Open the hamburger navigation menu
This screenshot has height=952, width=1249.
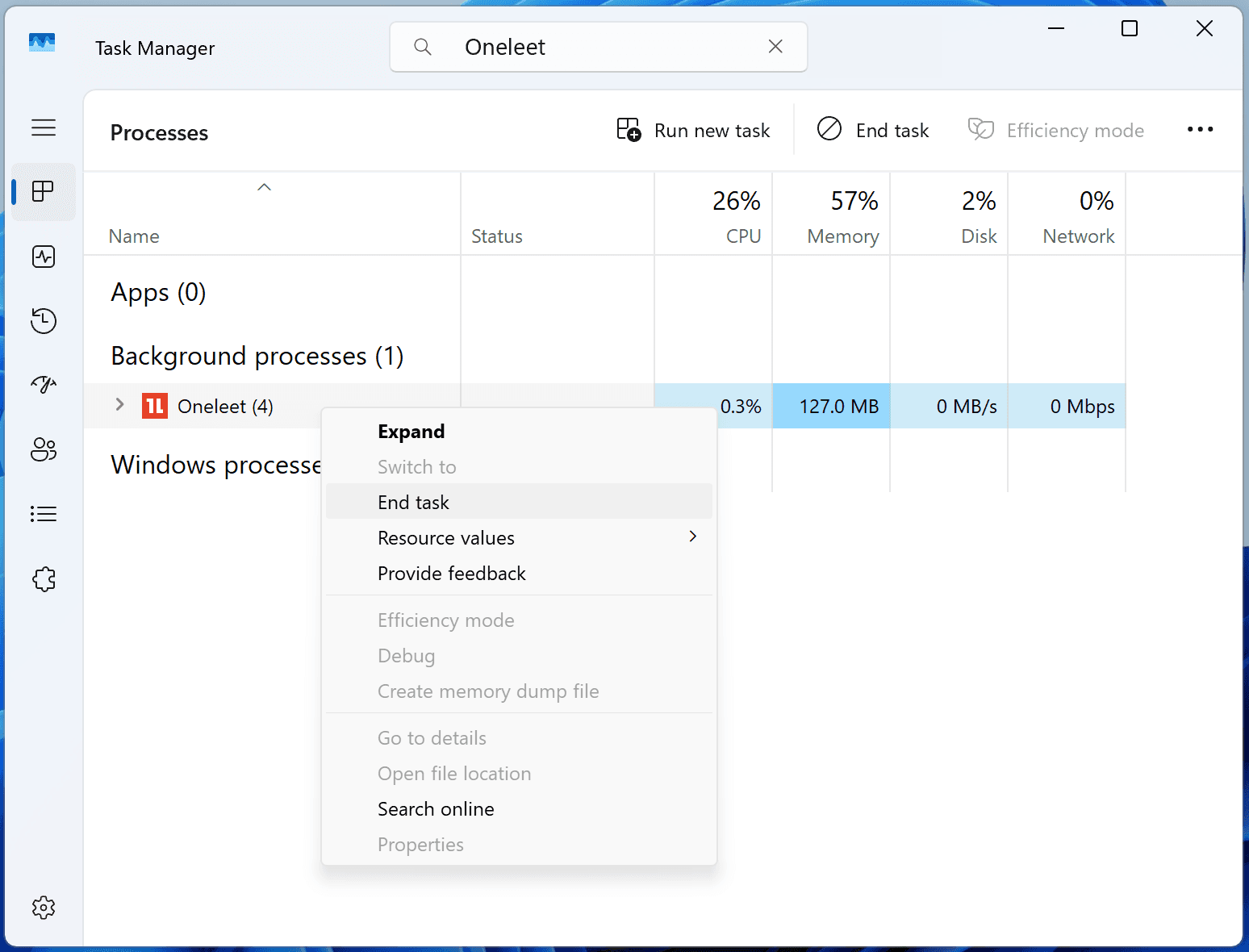click(44, 127)
